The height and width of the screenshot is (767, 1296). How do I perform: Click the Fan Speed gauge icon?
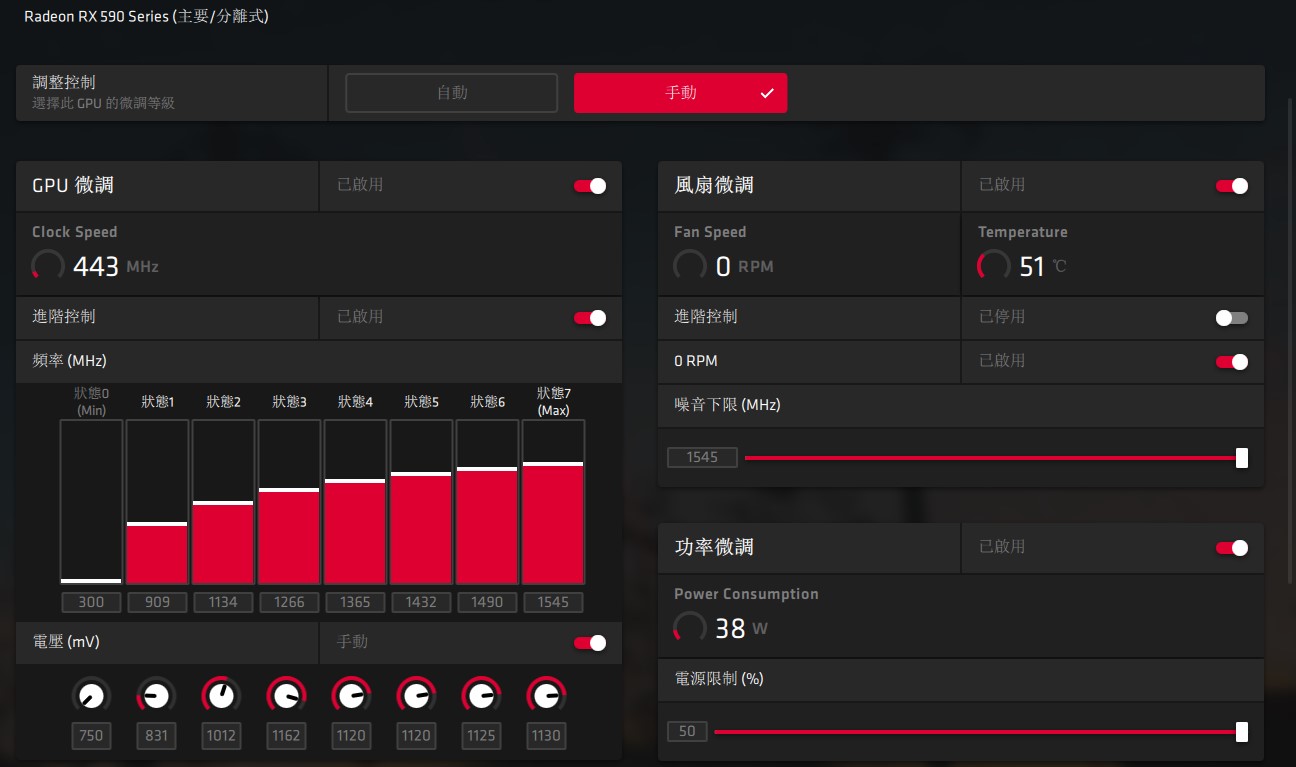tap(689, 266)
